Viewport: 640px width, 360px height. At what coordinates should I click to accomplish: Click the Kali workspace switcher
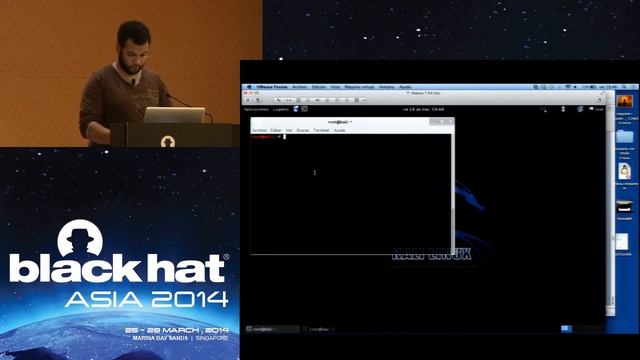[566, 329]
